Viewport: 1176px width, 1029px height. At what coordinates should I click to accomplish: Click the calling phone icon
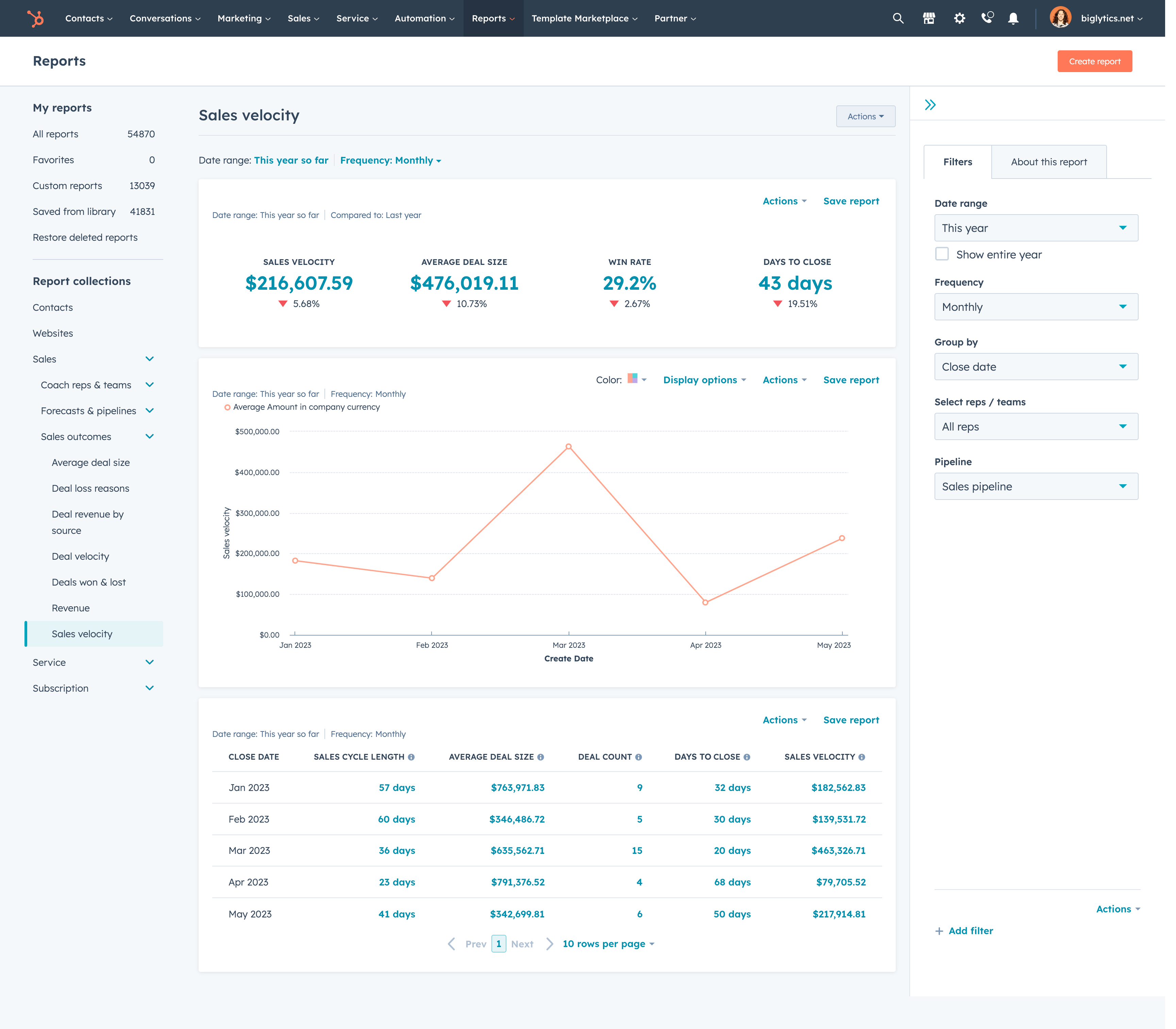click(987, 18)
